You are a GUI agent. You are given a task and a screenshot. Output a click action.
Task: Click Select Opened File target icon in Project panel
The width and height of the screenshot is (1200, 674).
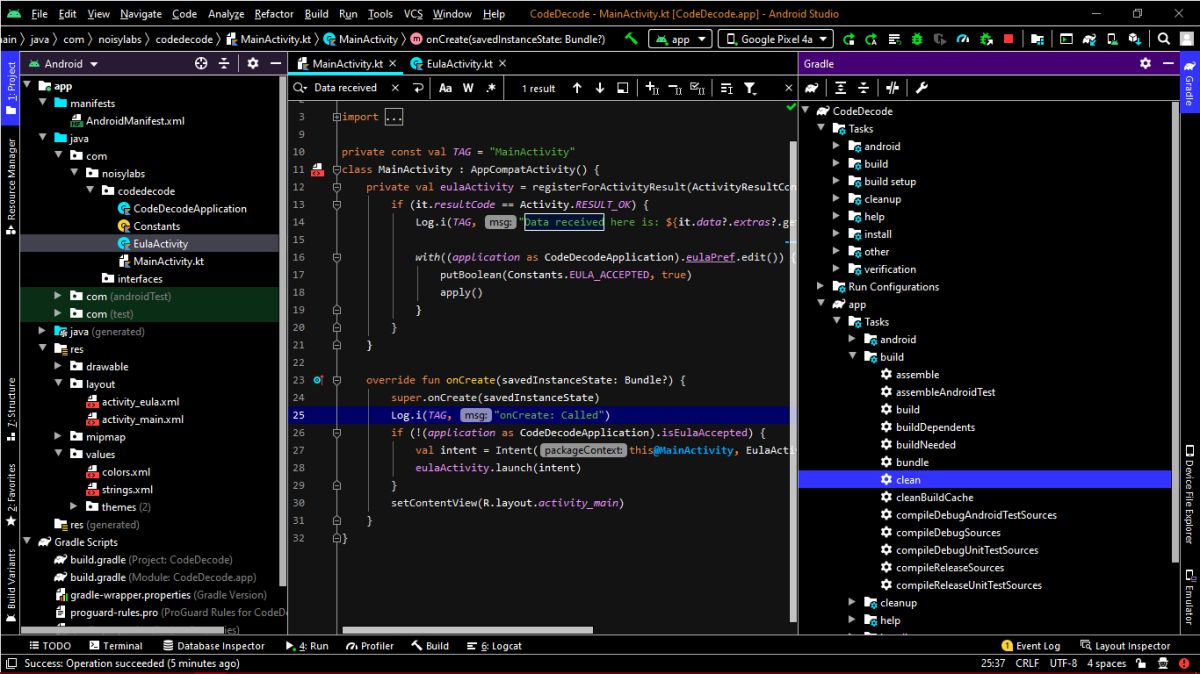click(x=201, y=63)
